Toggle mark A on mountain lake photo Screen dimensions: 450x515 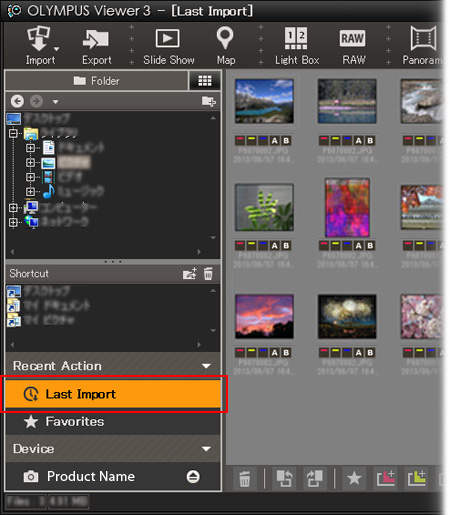[x=275, y=140]
